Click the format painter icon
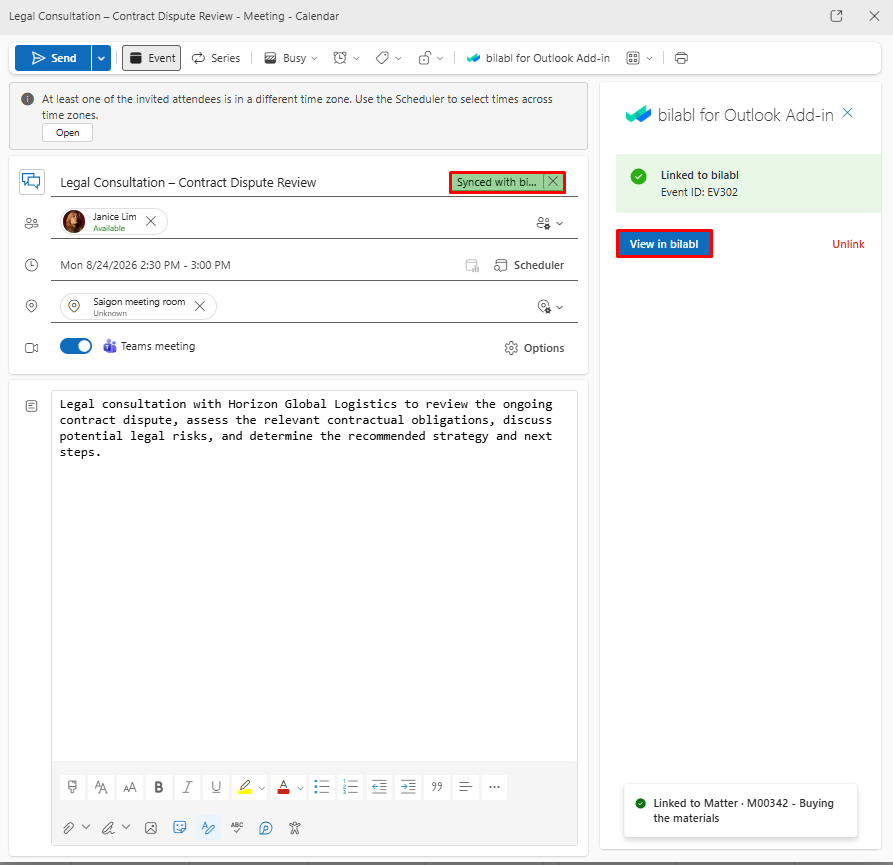The height and width of the screenshot is (865, 893). click(x=72, y=787)
